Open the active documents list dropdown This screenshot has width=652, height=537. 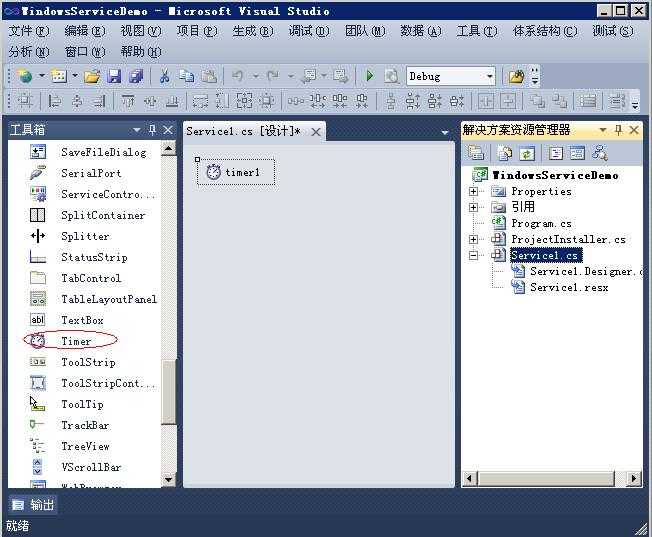tap(445, 132)
